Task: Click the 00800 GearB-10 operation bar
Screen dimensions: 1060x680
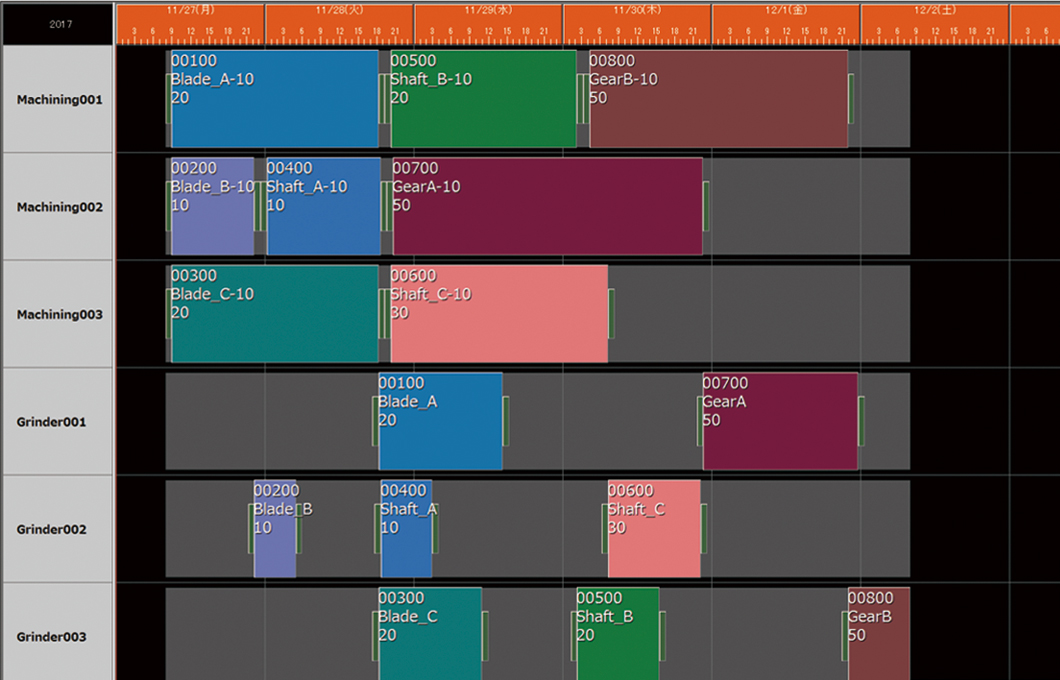Action: pos(715,100)
